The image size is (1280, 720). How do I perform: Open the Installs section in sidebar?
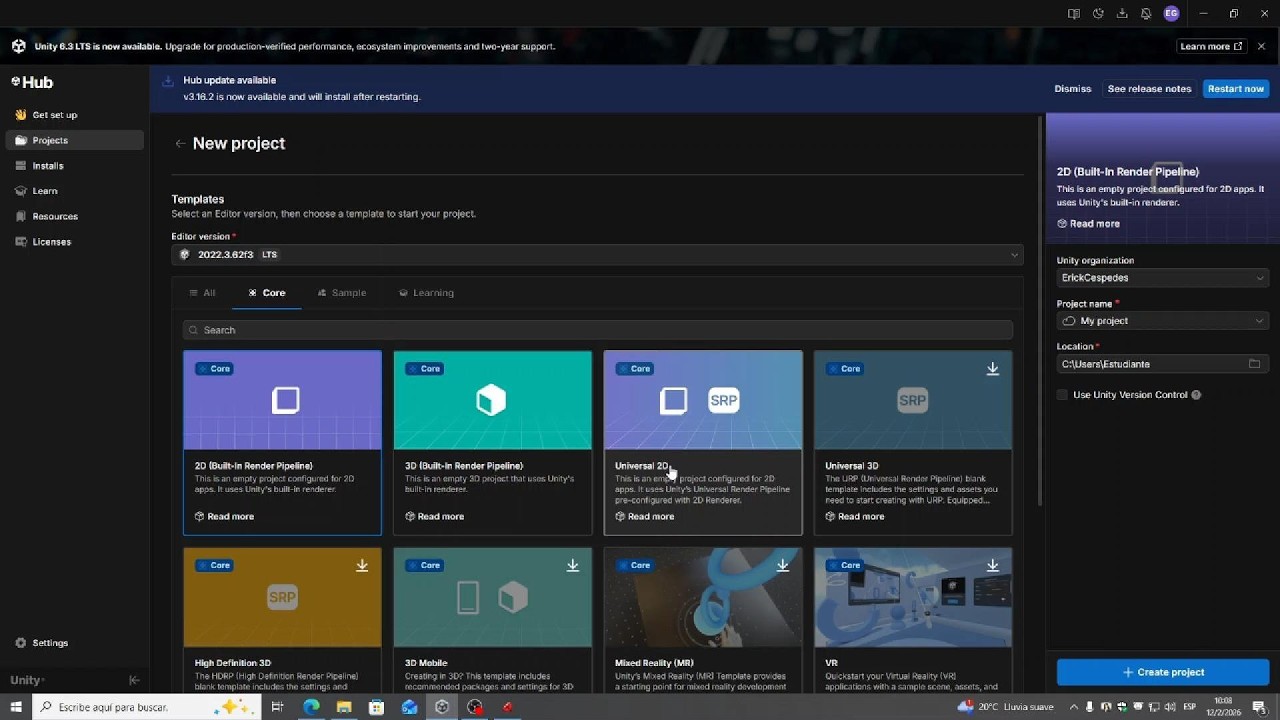75,166
